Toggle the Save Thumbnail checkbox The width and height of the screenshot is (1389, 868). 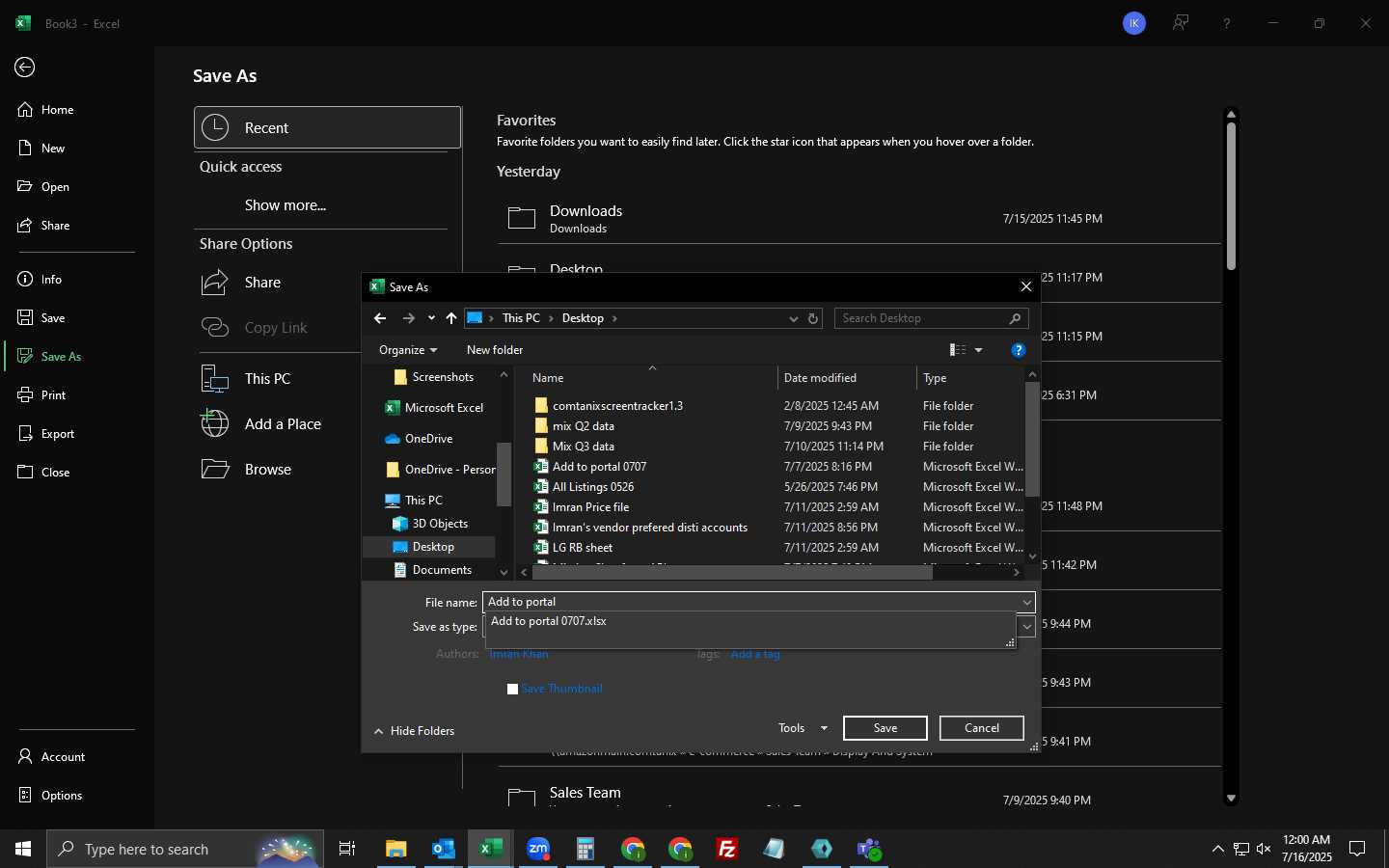513,689
